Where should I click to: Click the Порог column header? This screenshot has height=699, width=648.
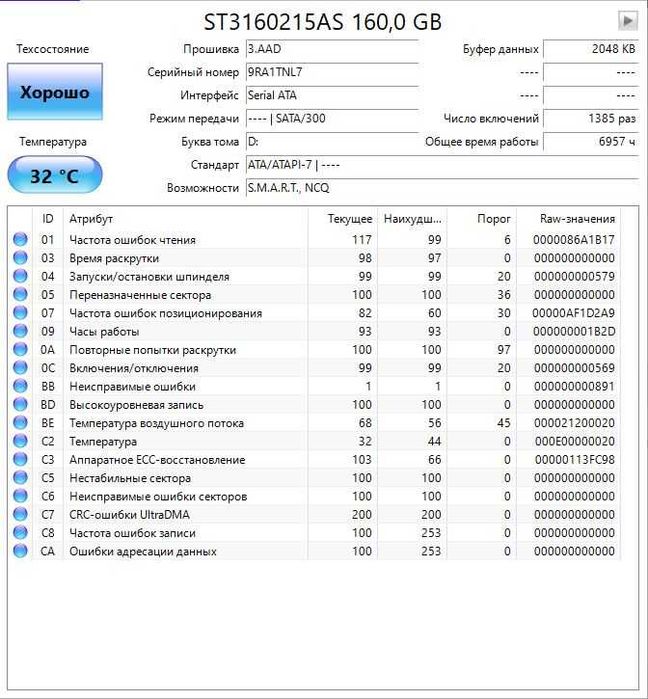tap(495, 219)
